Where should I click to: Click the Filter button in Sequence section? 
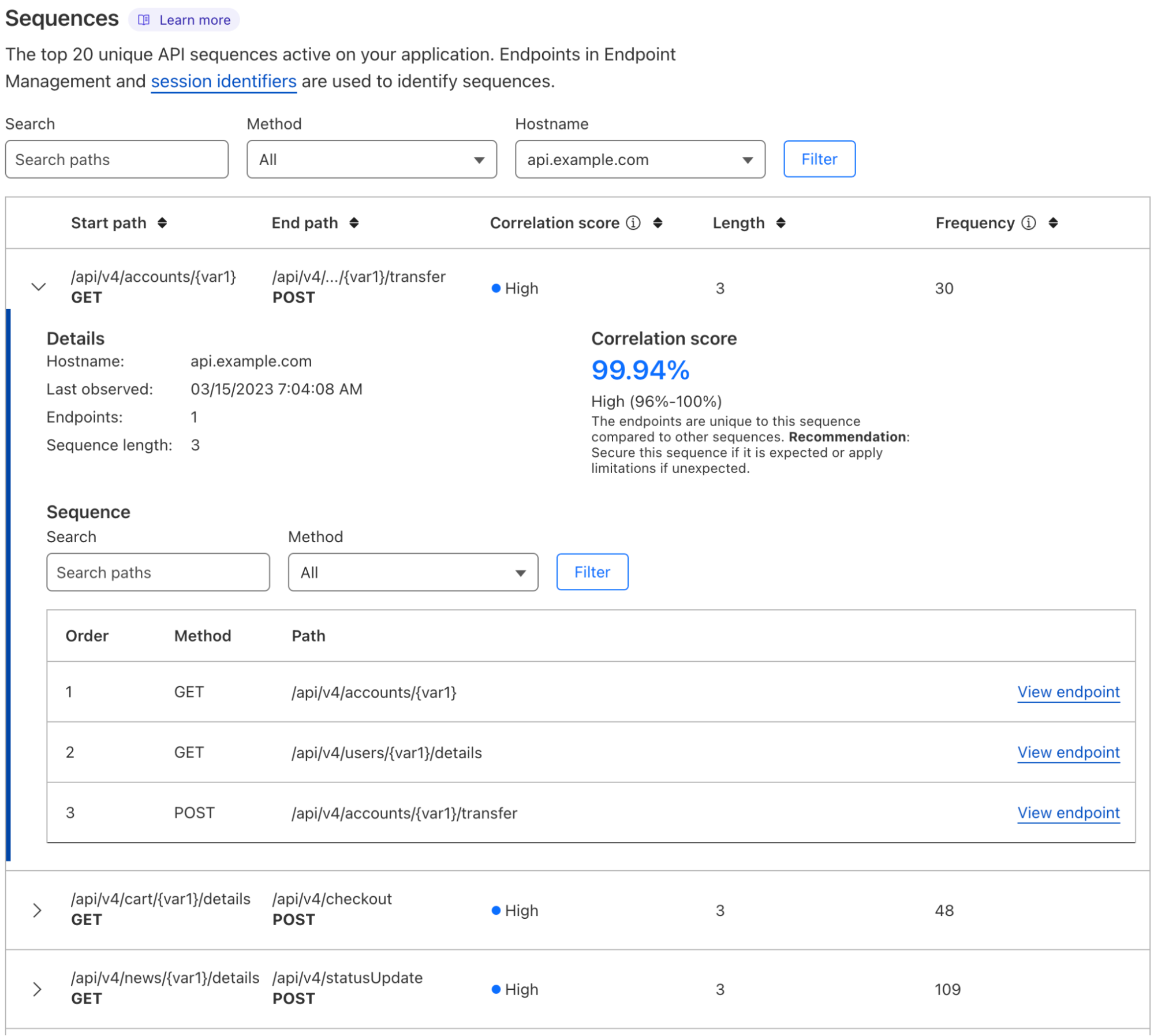(592, 572)
